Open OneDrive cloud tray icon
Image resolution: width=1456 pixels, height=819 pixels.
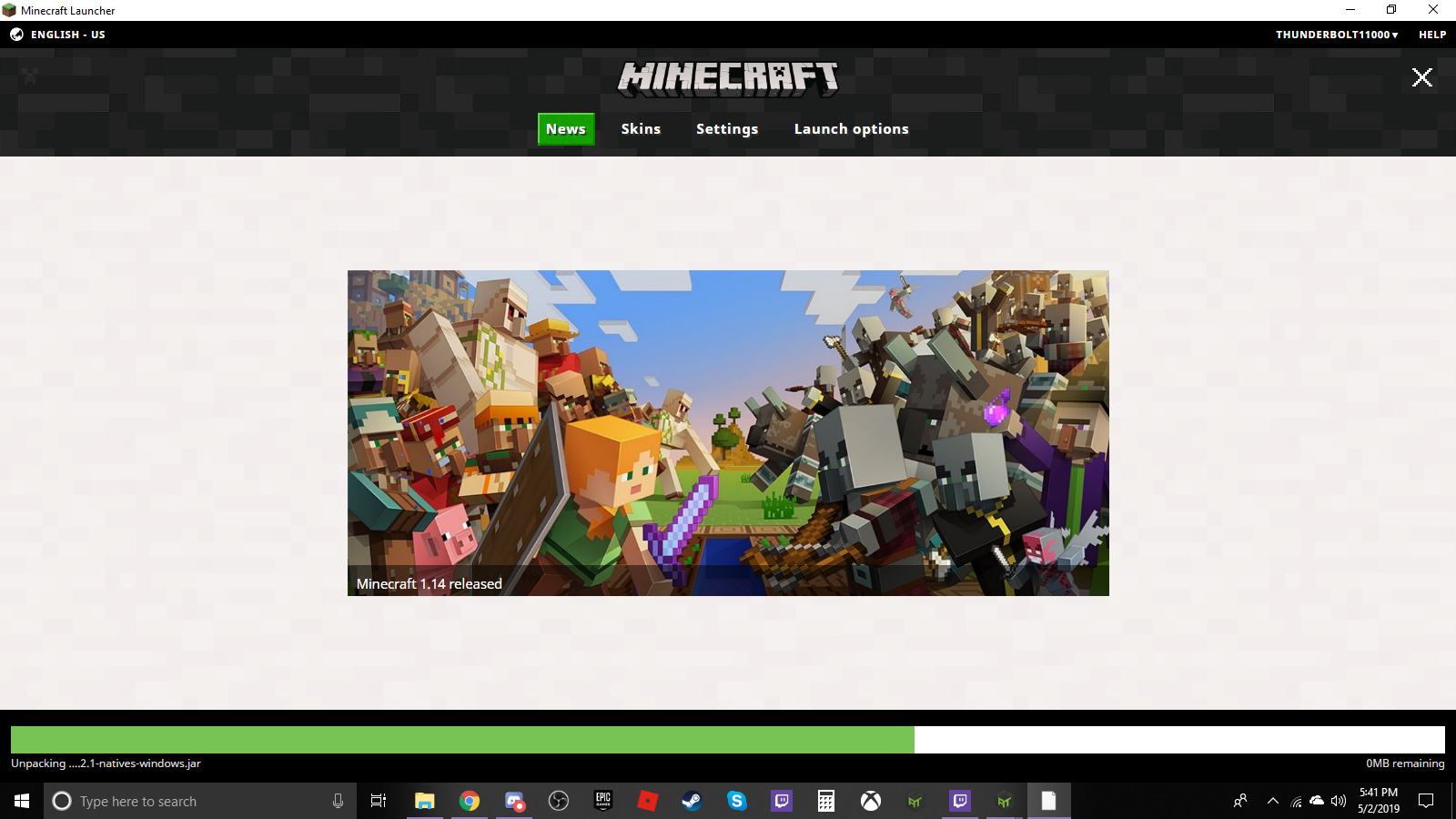tap(1317, 801)
